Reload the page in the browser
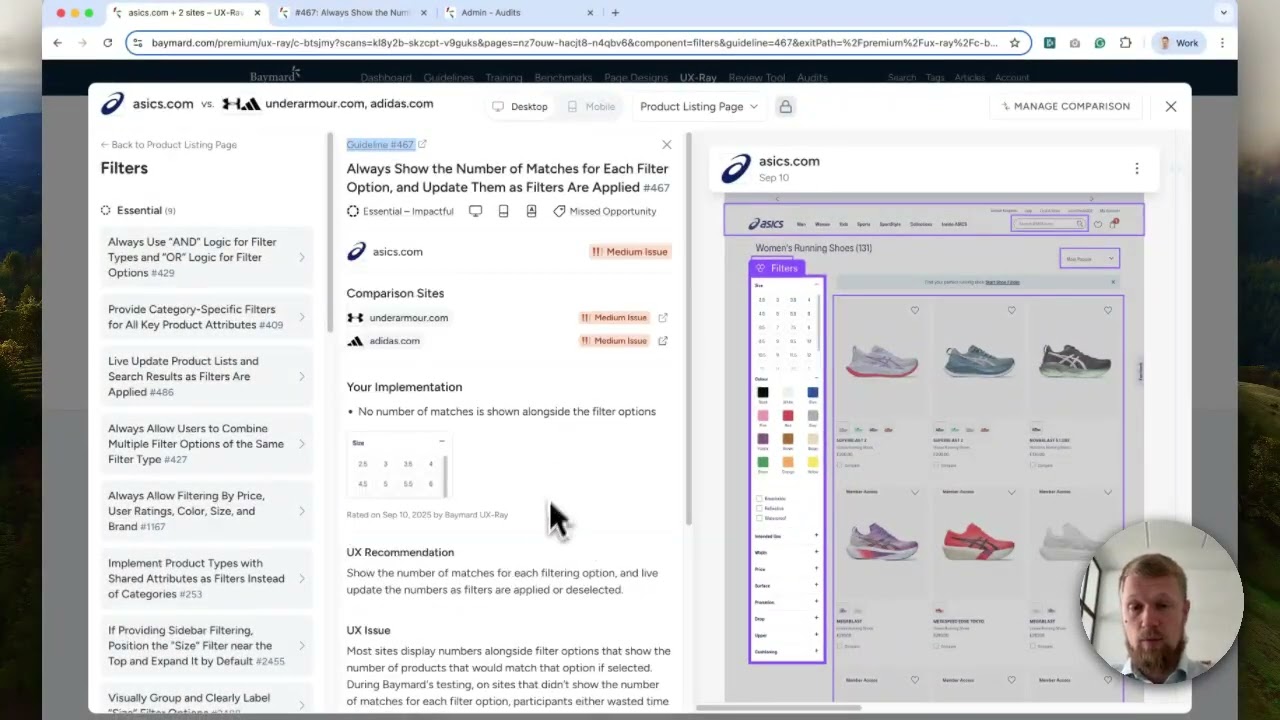This screenshot has width=1280, height=720. [107, 43]
